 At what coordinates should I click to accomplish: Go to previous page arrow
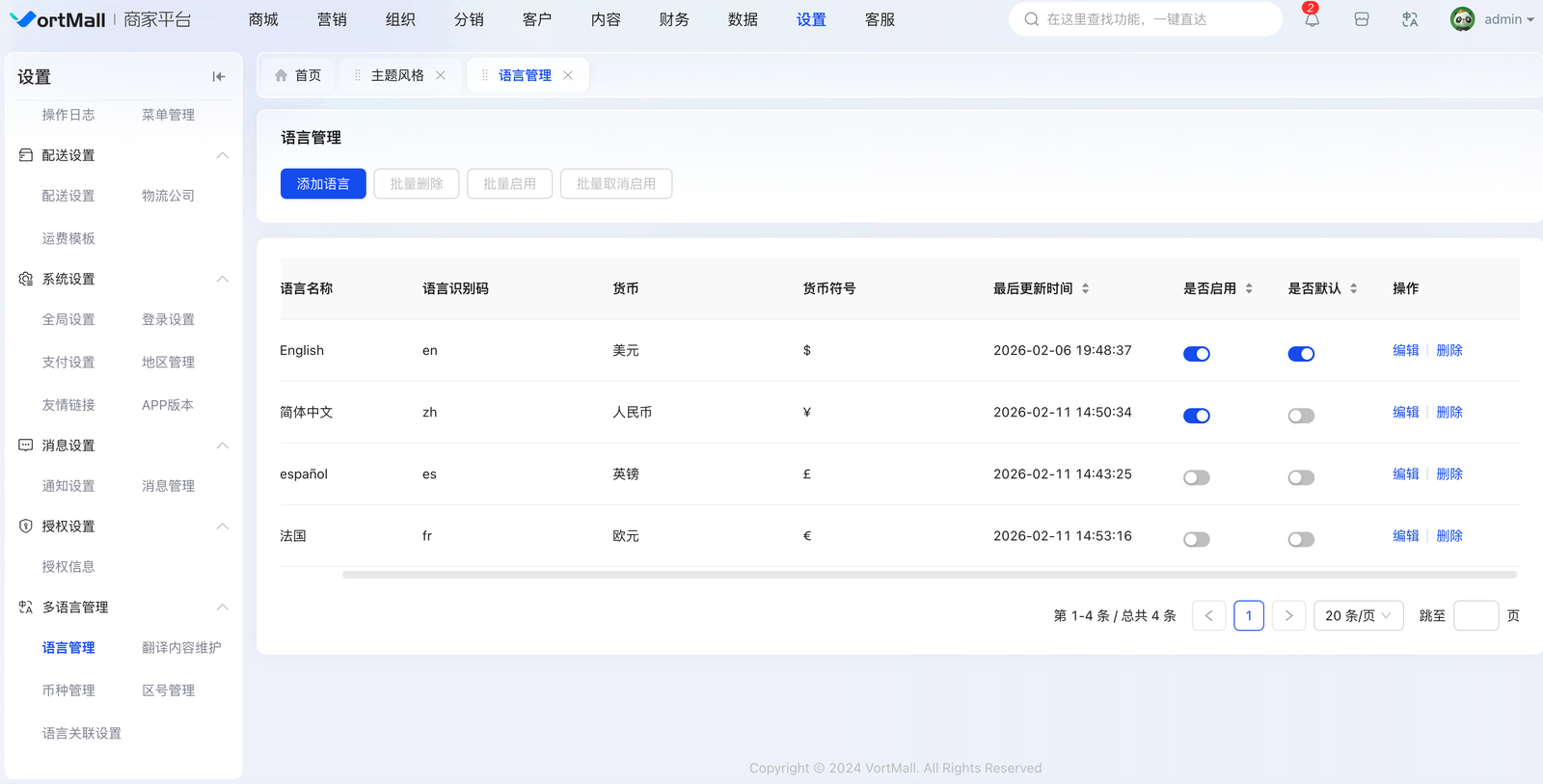[1209, 615]
